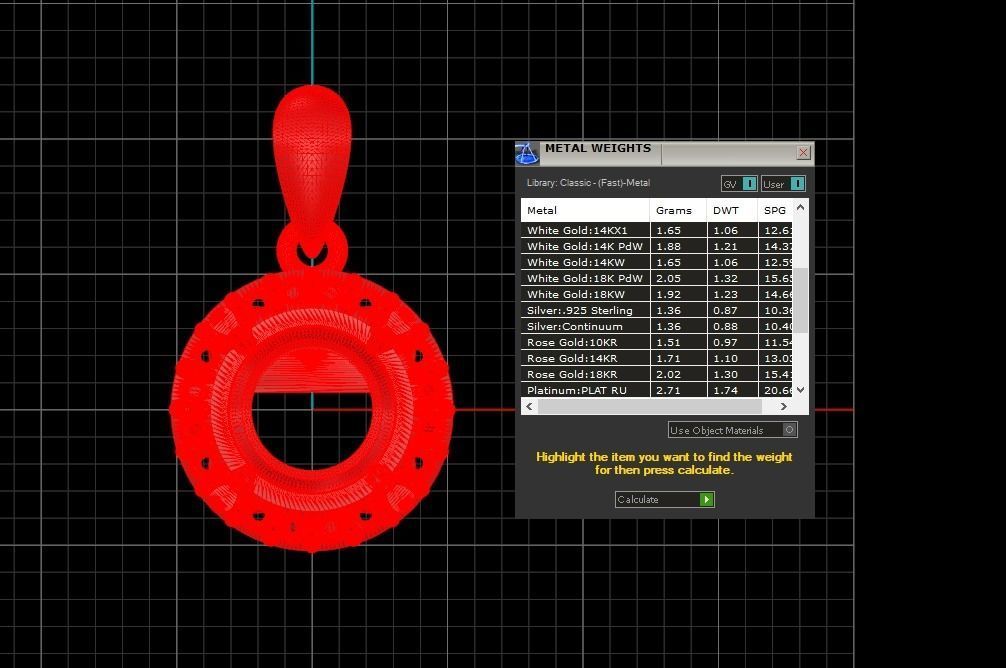Click the 1.30 DWT value for 18KR
Screen dimensions: 1006x668
tap(726, 374)
